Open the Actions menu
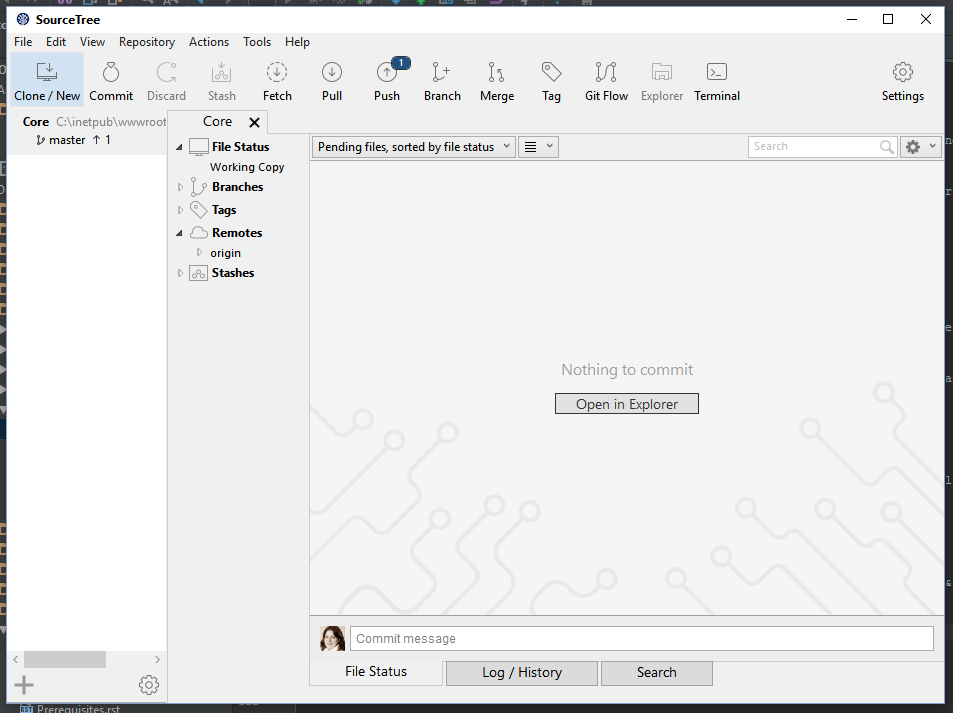 [208, 42]
